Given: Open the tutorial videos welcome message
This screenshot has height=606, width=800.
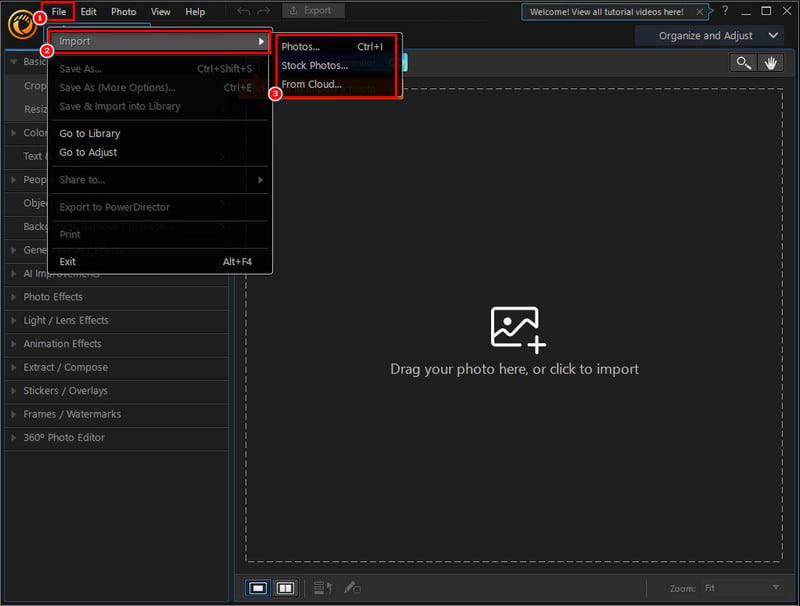Looking at the screenshot, I should (x=606, y=12).
